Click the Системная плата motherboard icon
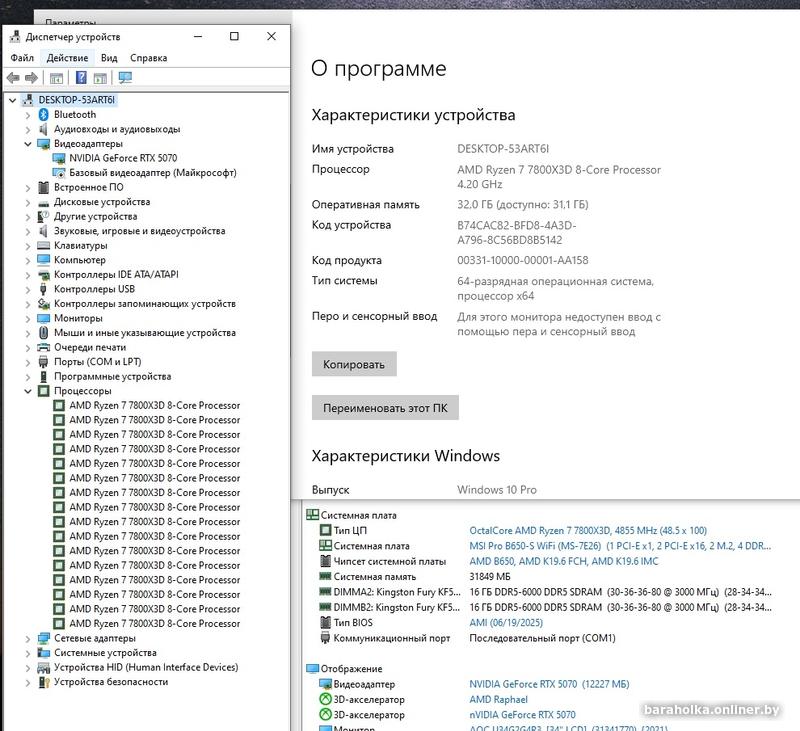The image size is (800, 731). (312, 515)
